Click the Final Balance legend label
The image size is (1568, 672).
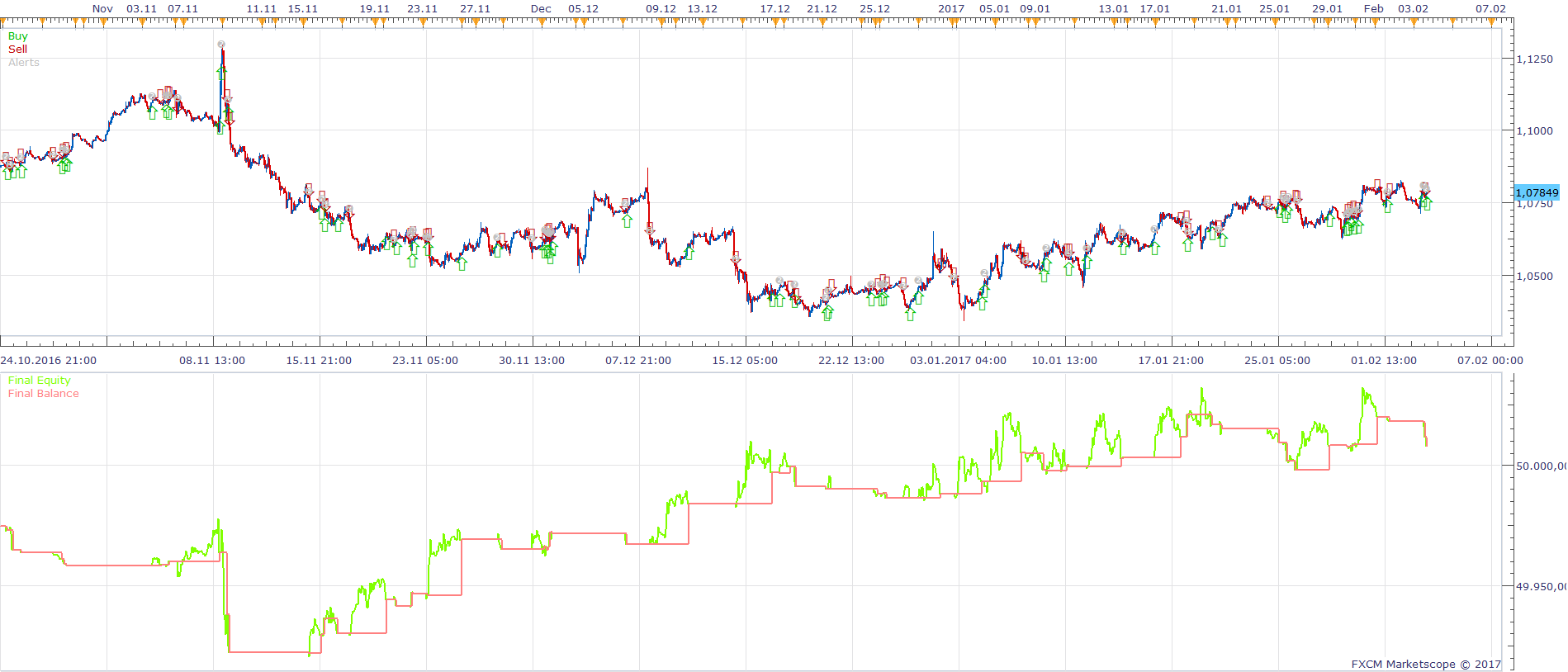[x=43, y=394]
